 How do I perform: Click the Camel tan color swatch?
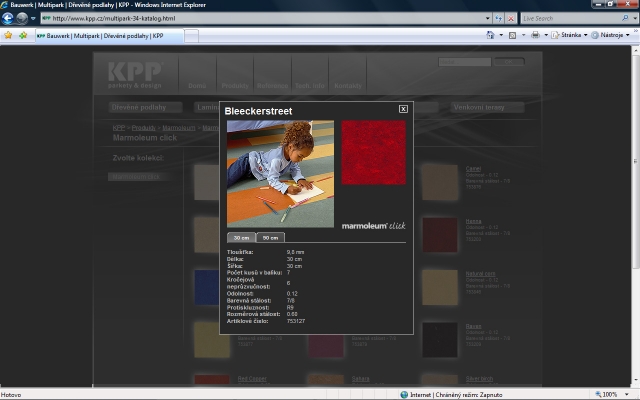coord(440,182)
